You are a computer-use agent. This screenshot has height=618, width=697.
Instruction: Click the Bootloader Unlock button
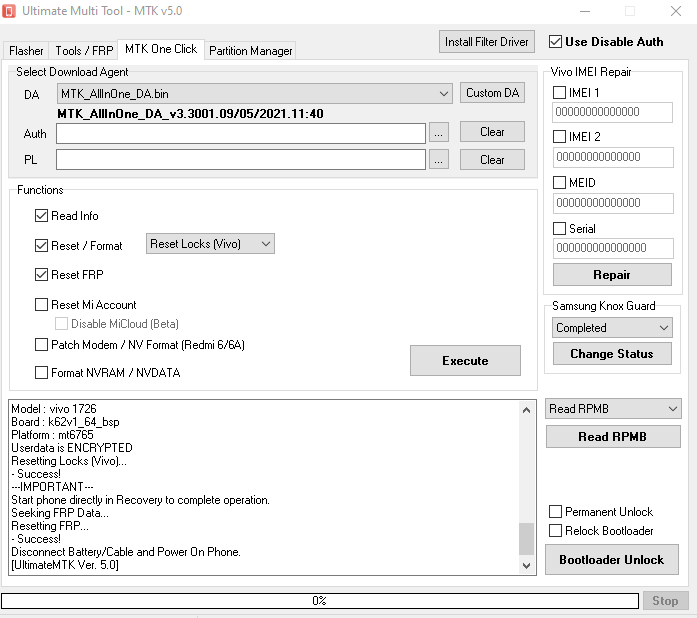click(x=612, y=560)
